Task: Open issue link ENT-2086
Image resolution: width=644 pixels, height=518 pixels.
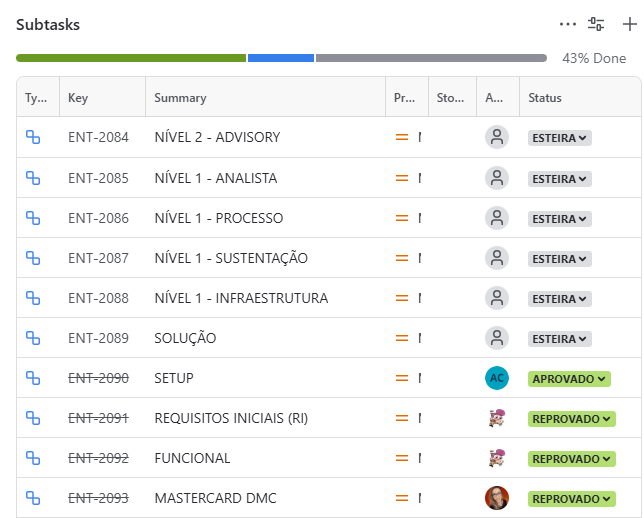Action: [99, 218]
